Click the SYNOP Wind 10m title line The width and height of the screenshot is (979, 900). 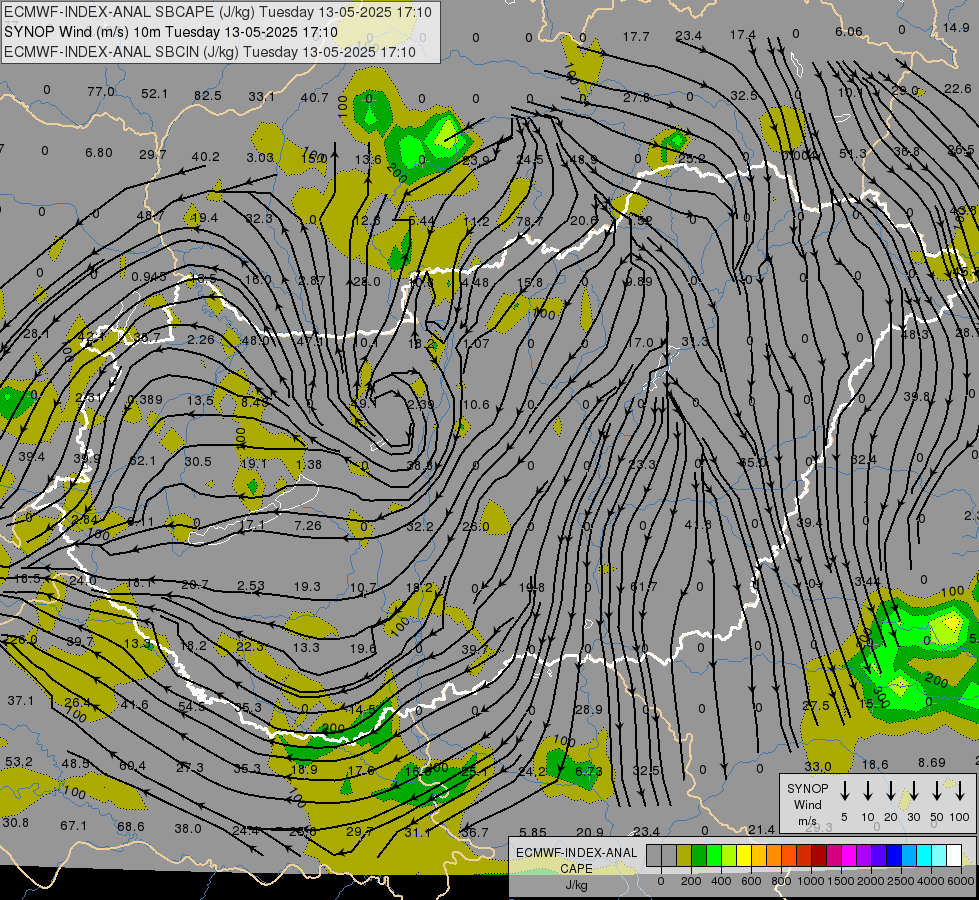(x=170, y=32)
